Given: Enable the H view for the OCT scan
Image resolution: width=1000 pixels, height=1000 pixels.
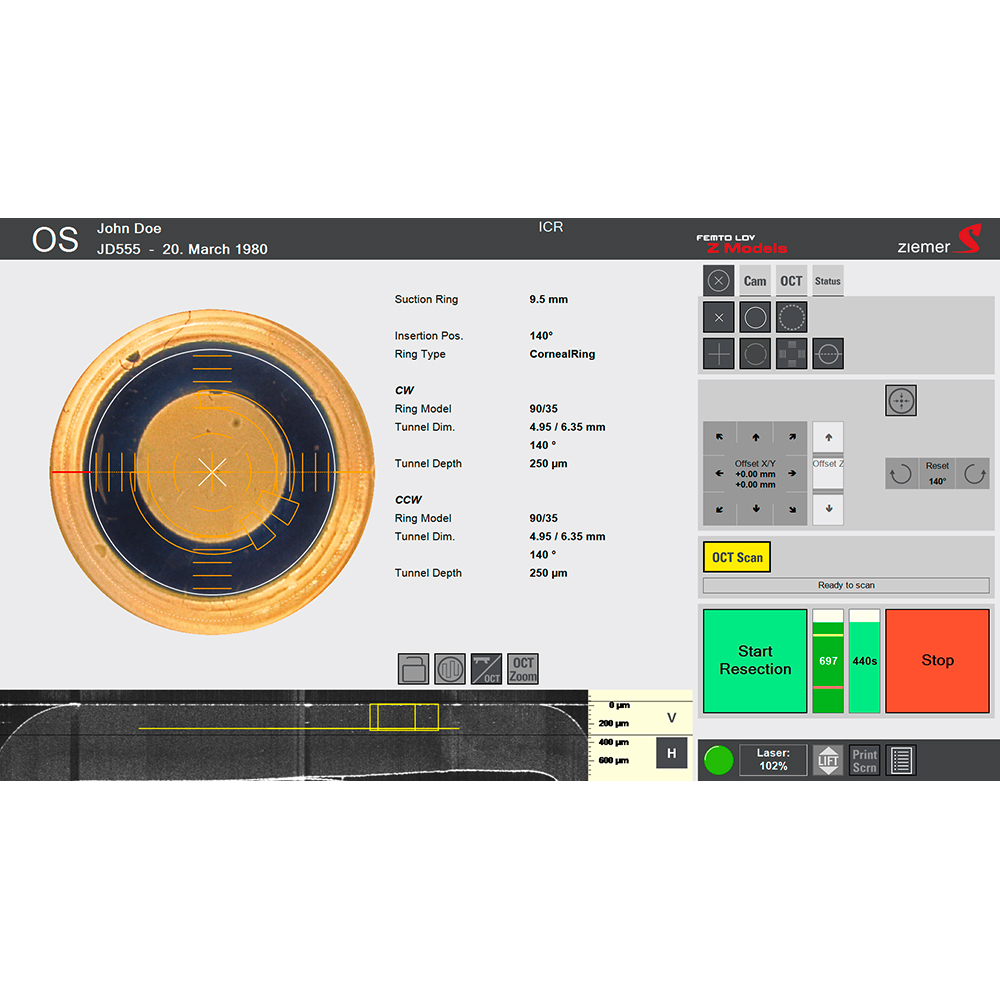Looking at the screenshot, I should [x=671, y=753].
